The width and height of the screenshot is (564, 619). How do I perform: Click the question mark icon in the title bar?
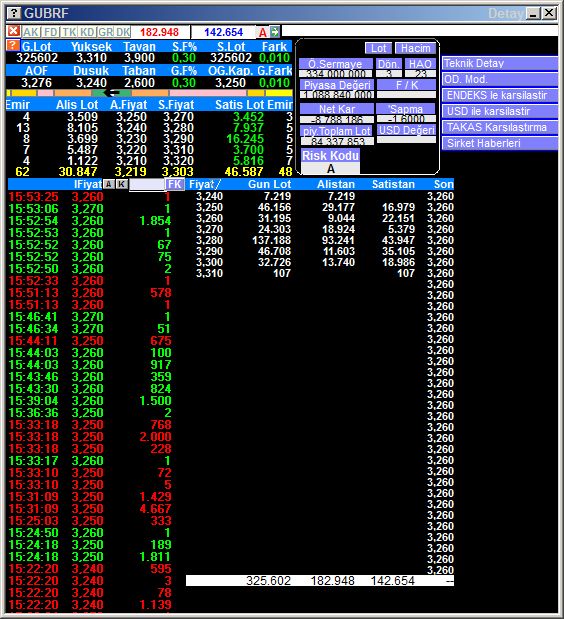13,13
